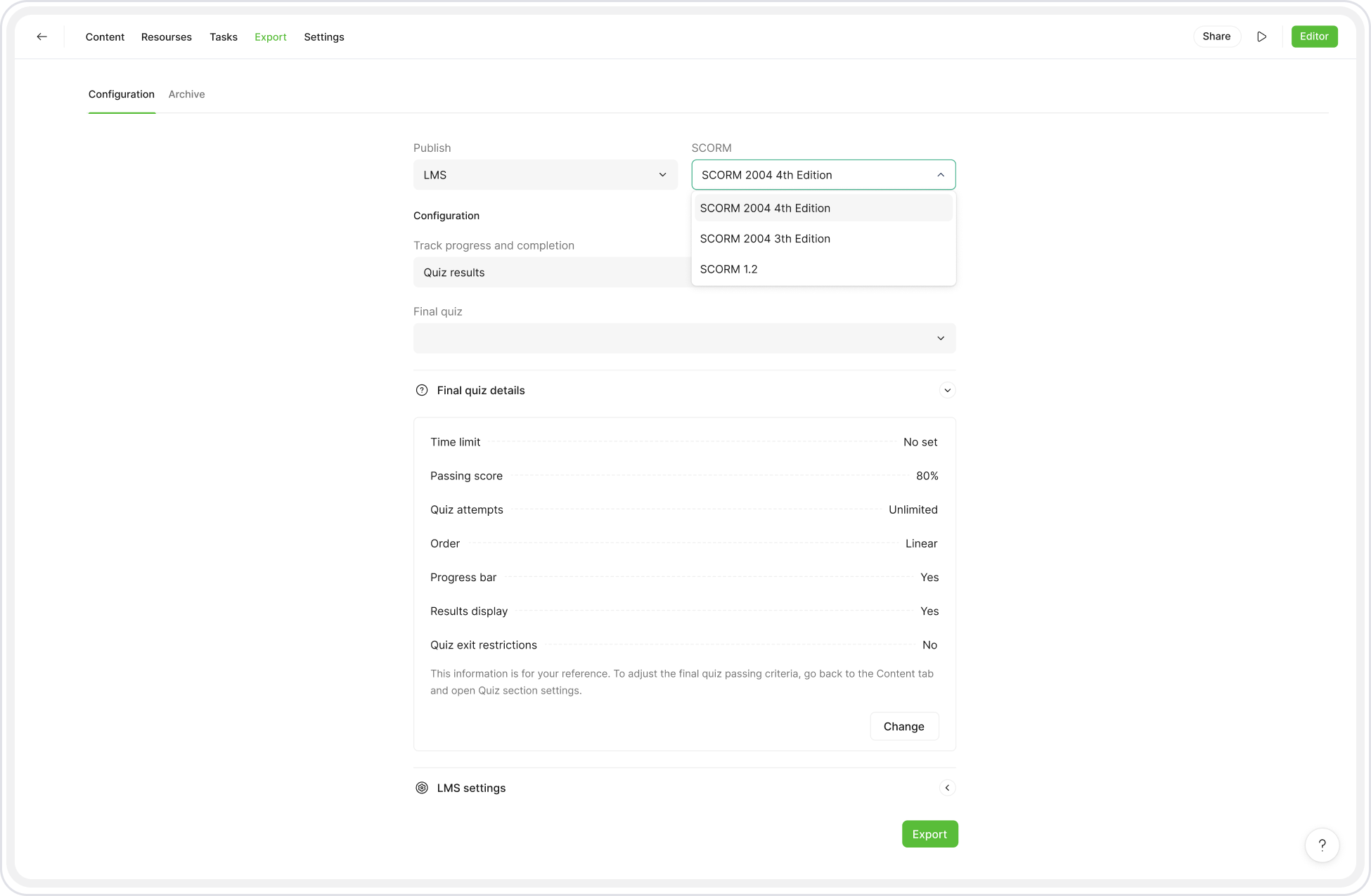Open the Final quiz dropdown
Viewport: 1371px width, 896px height.
(684, 338)
